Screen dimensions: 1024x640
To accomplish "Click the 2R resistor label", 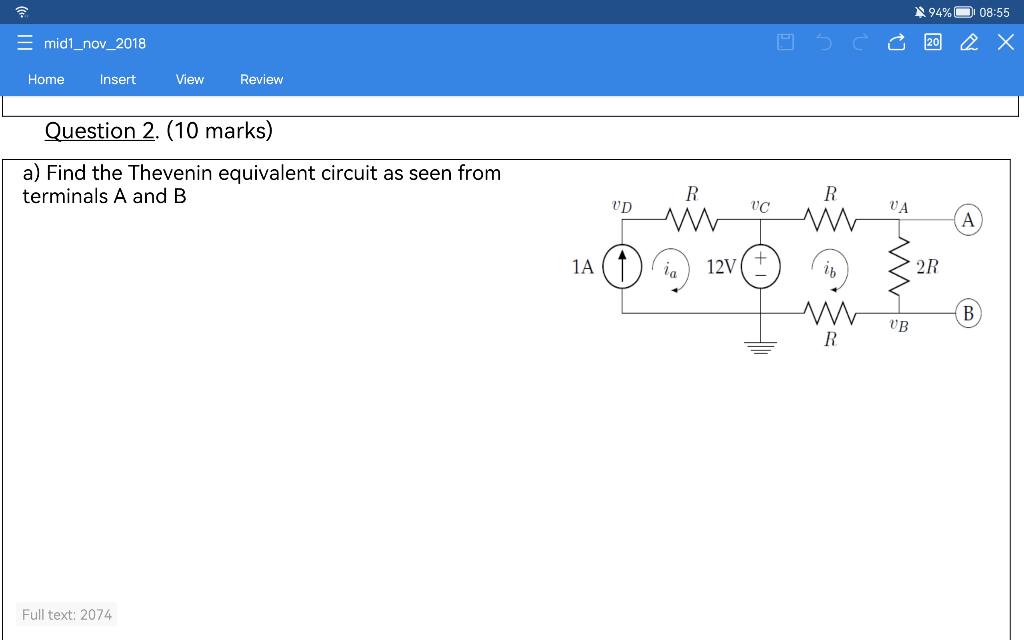I will [927, 266].
